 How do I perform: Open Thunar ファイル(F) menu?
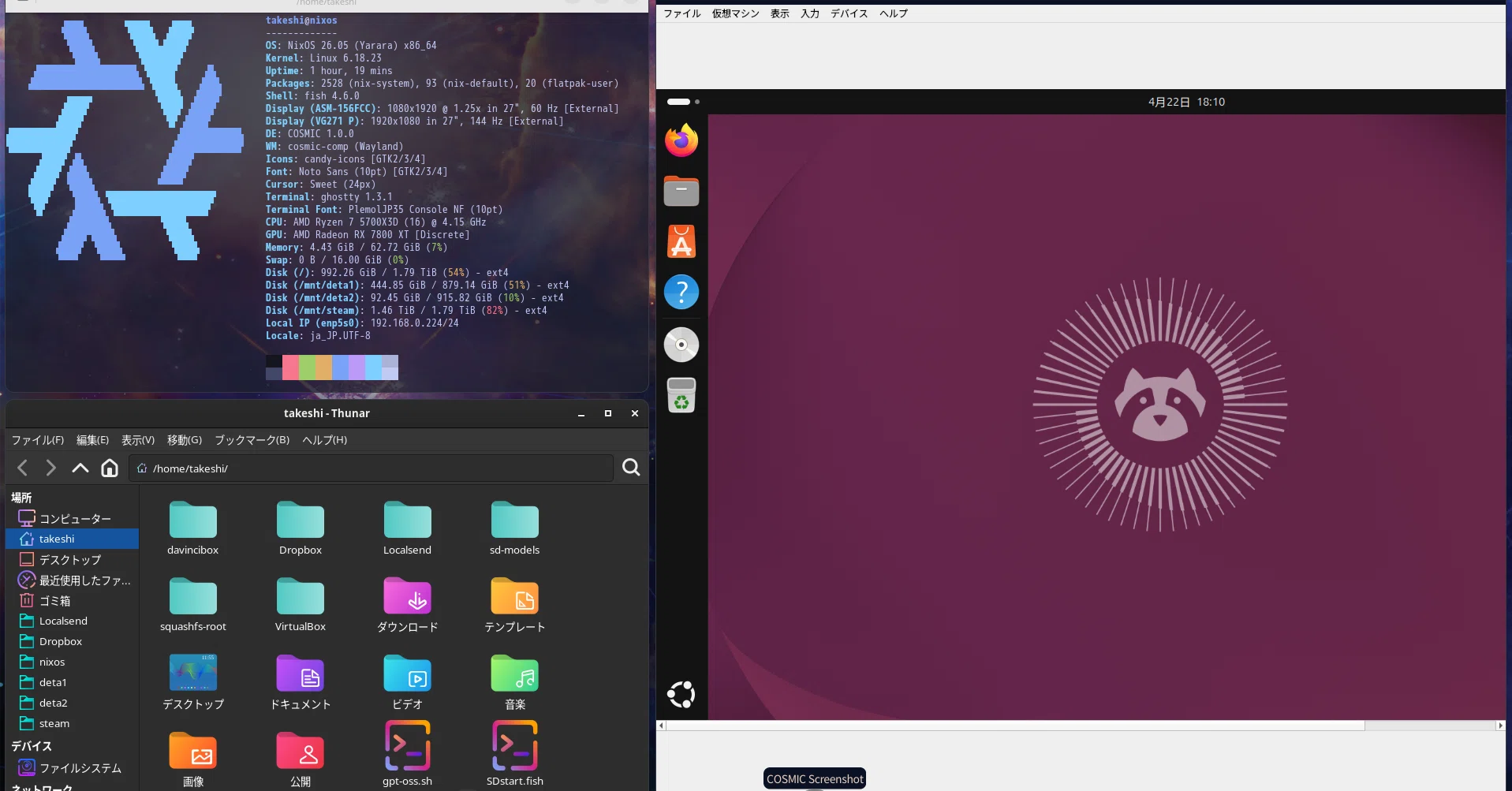(38, 440)
